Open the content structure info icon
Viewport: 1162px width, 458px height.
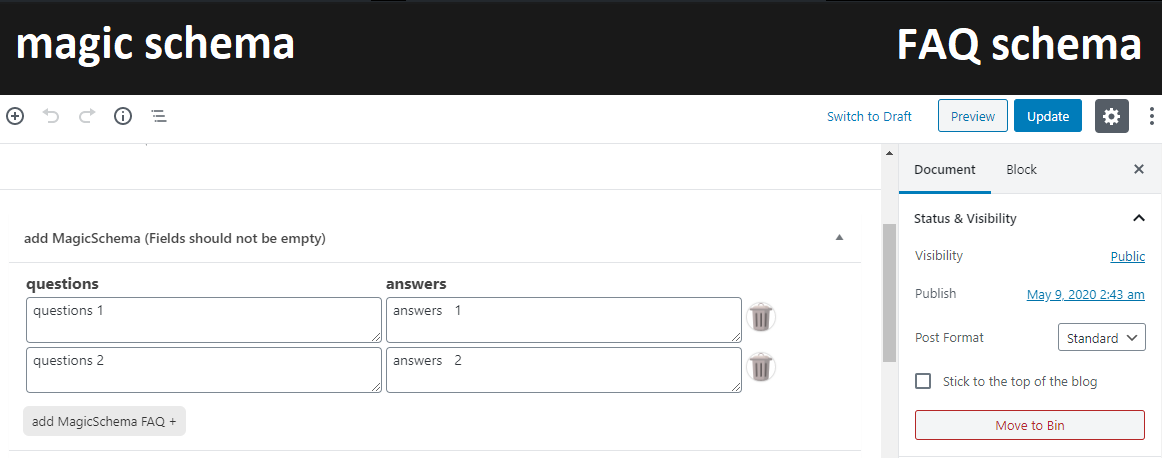pyautogui.click(x=123, y=116)
